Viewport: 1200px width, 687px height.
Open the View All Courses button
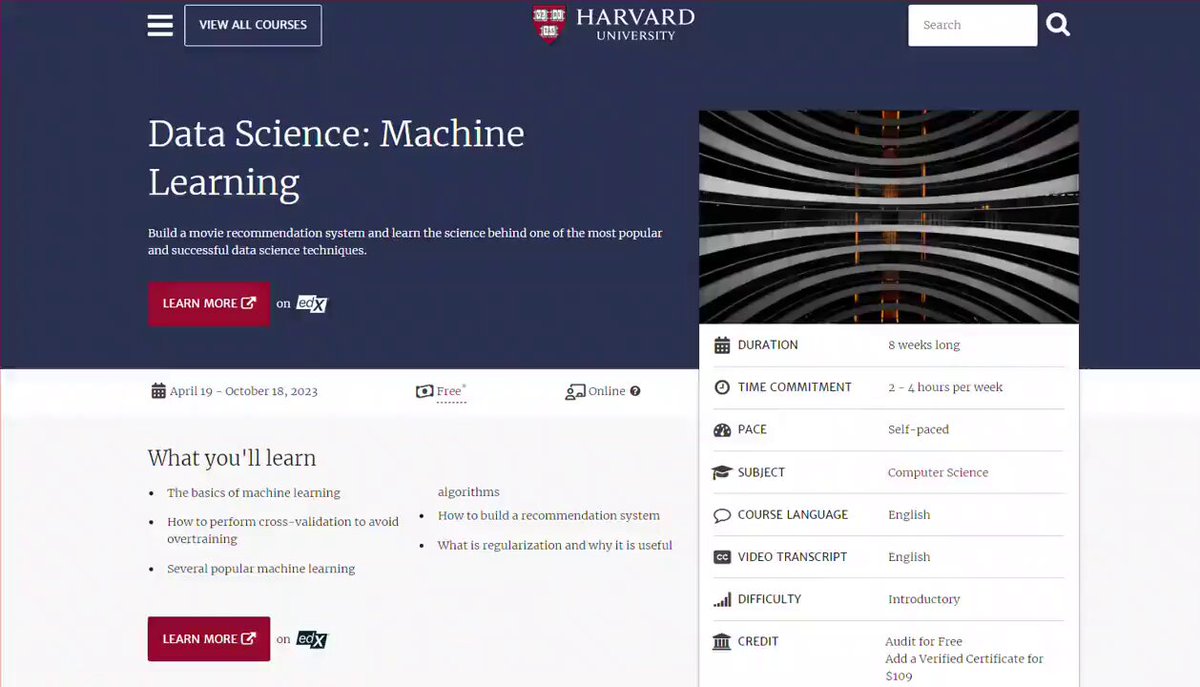(253, 25)
